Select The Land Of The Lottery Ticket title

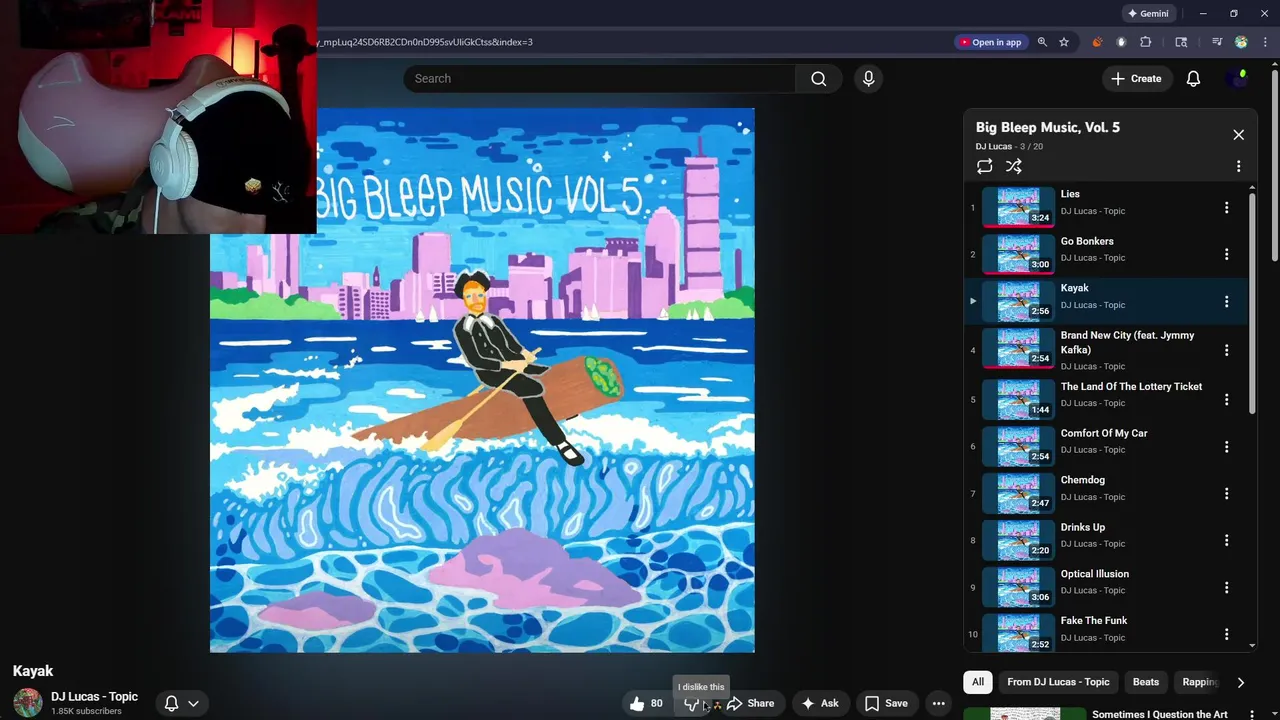click(1131, 386)
